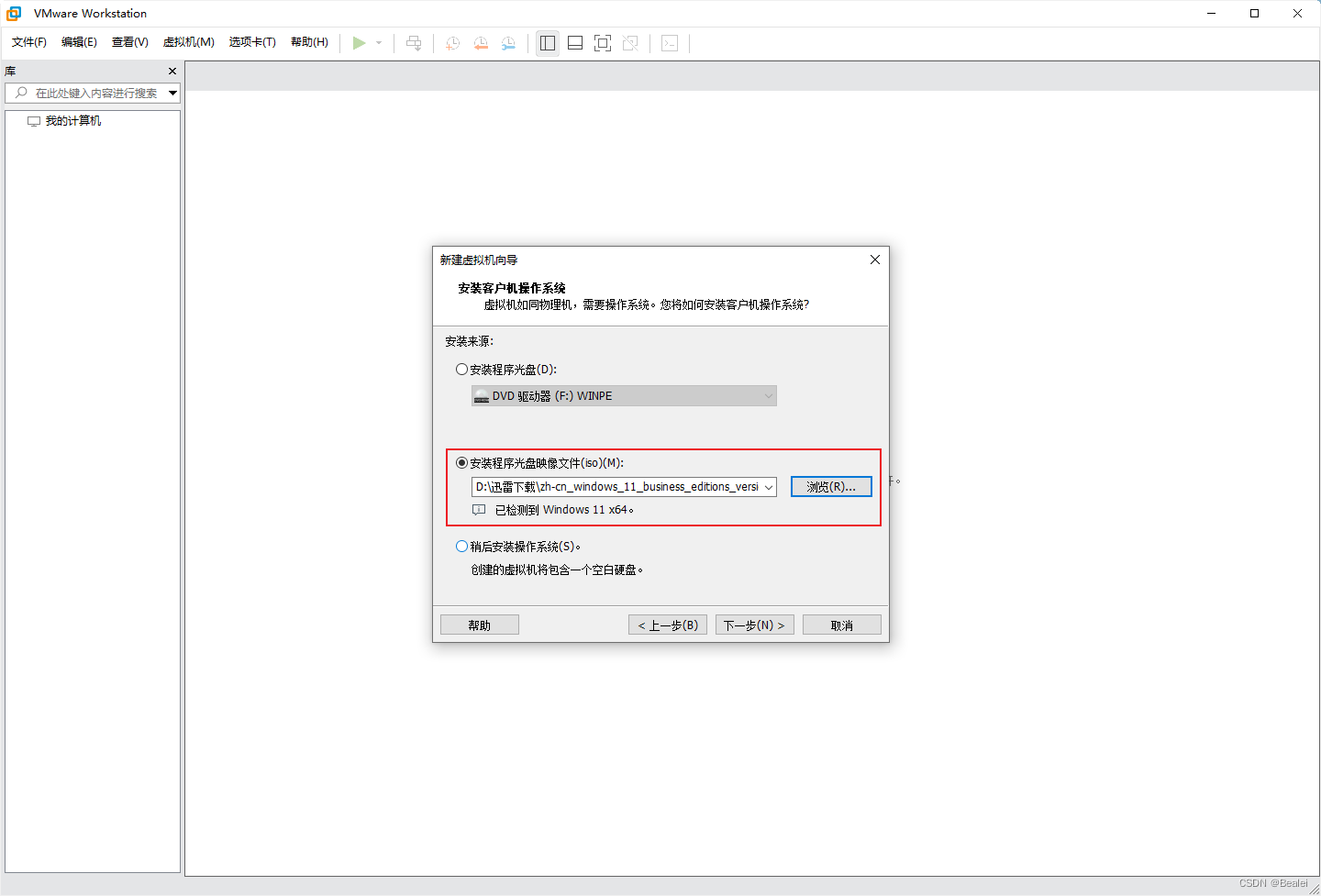Screen dimensions: 1321x896
Task: Select the 稍后安装操作系统(S) radio button
Action: point(461,547)
